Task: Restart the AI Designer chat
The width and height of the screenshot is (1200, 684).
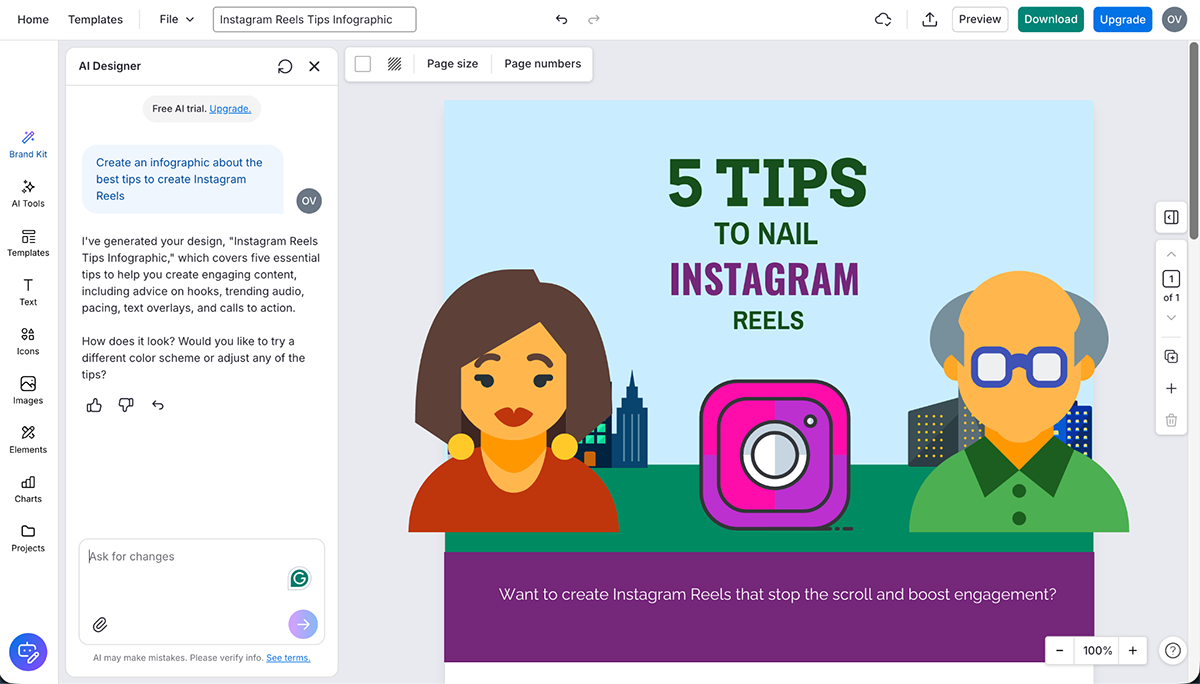Action: pos(285,66)
